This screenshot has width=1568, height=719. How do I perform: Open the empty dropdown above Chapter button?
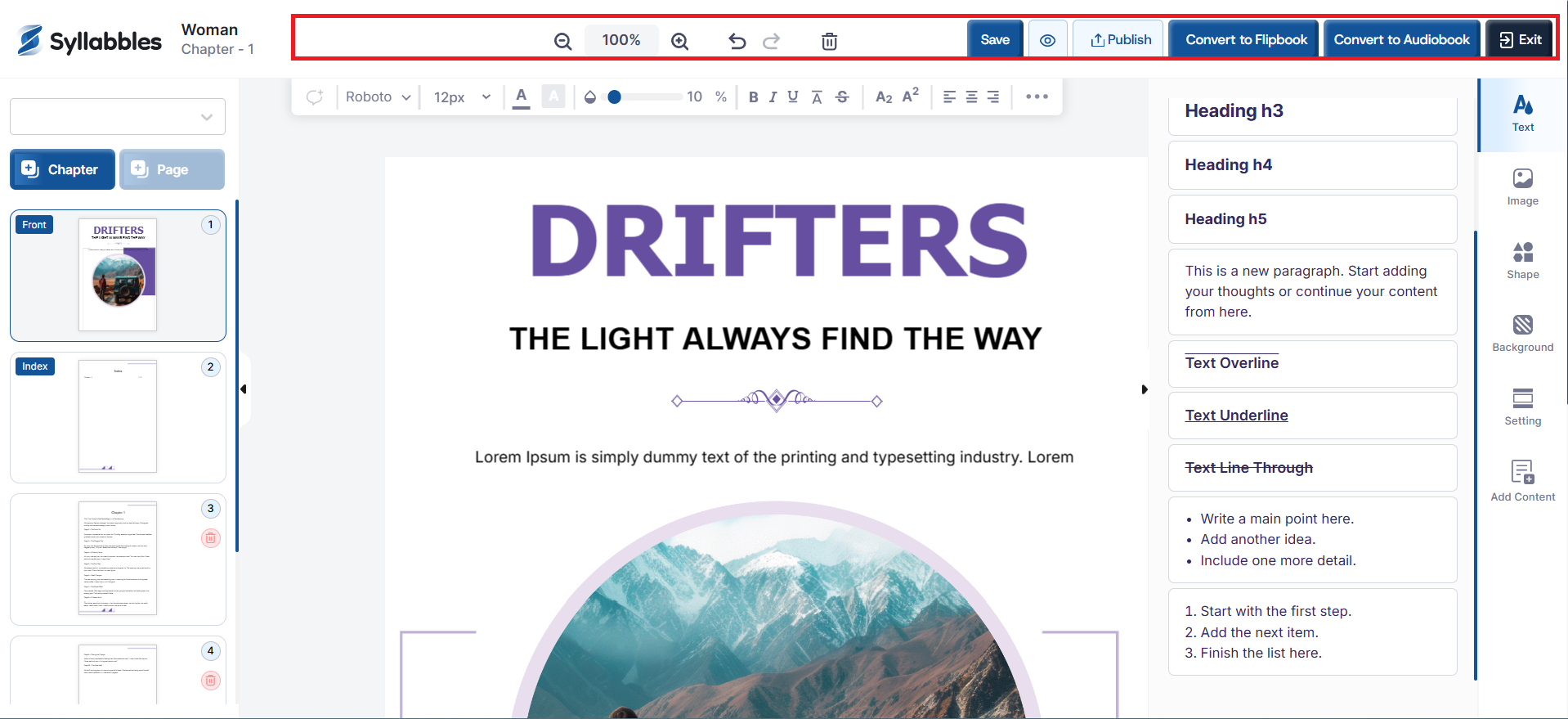[118, 117]
